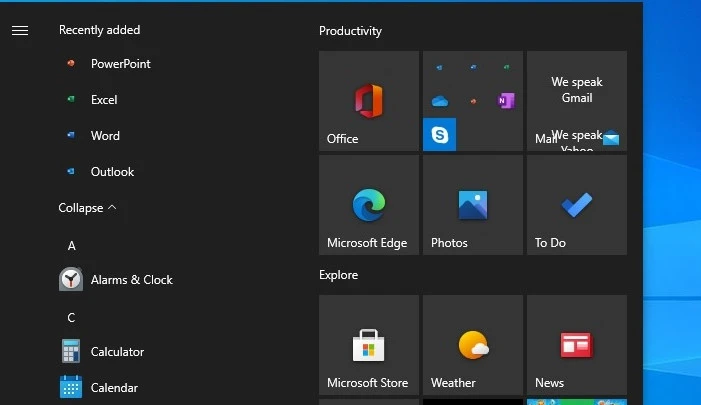This screenshot has height=405, width=701.
Task: Open the Mail live tile
Action: tap(577, 101)
